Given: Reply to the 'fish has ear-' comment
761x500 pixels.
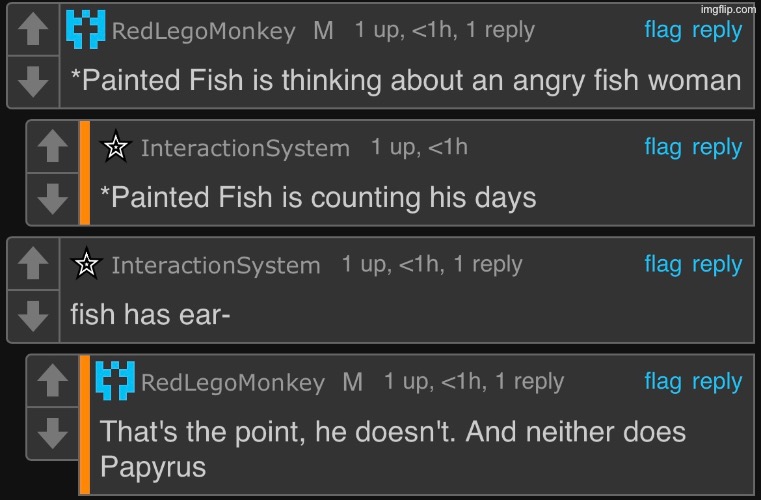Looking at the screenshot, I should point(717,264).
